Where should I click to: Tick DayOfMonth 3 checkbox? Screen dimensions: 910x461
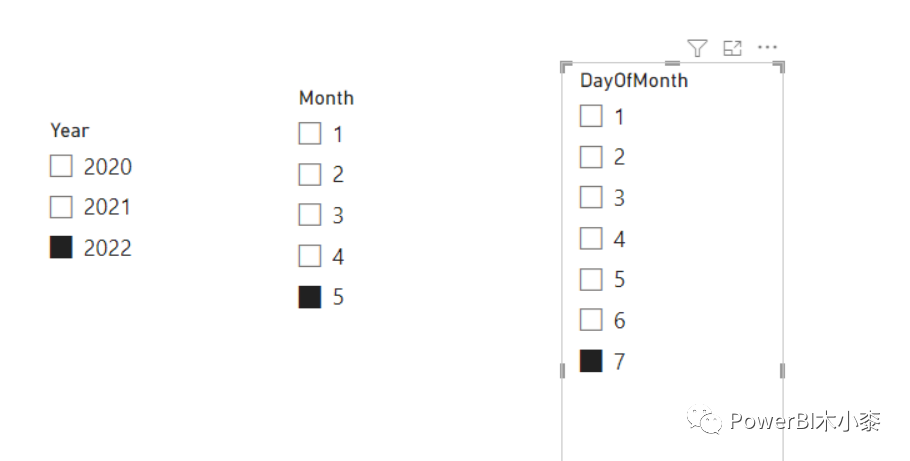tap(591, 197)
